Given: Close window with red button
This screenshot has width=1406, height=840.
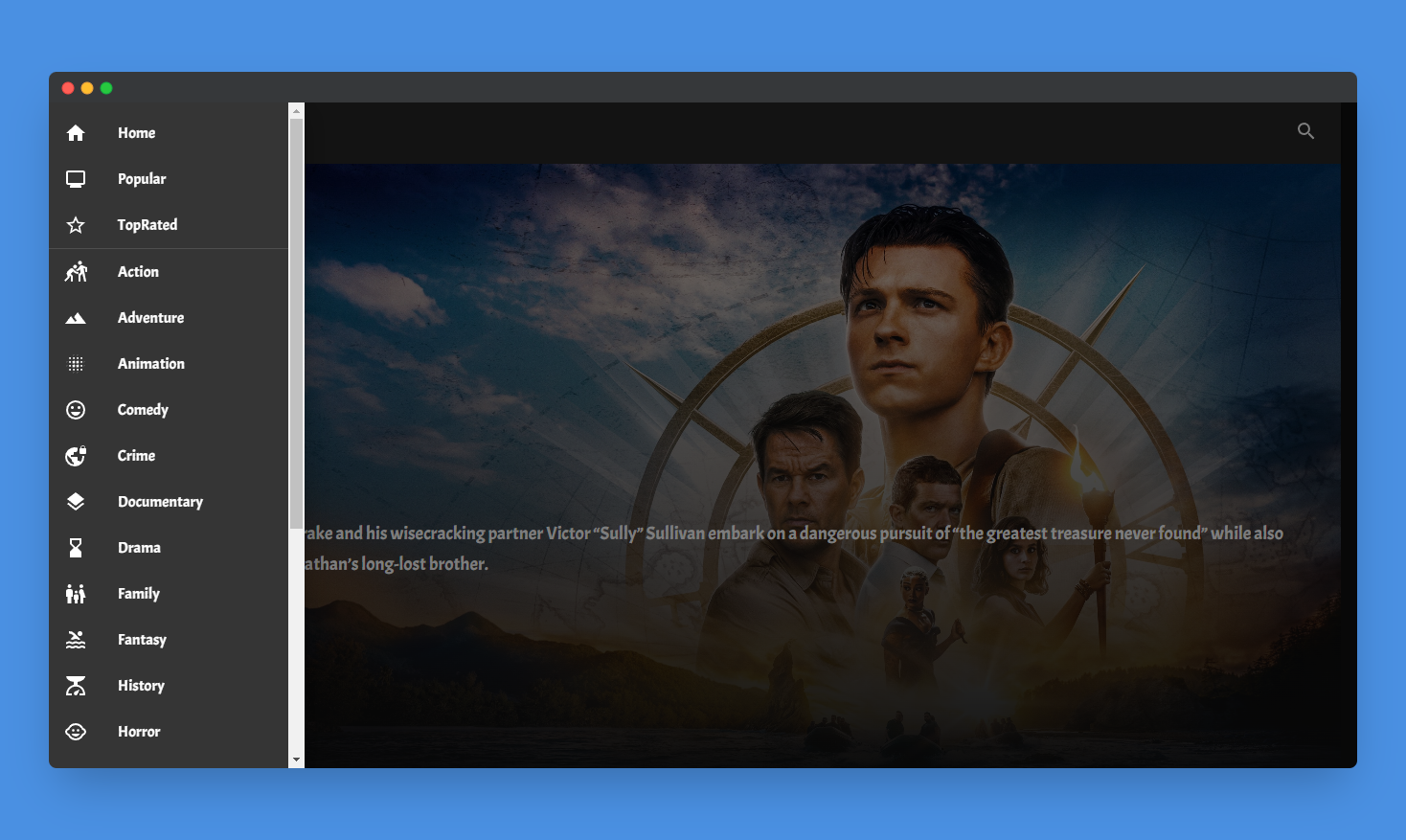Looking at the screenshot, I should pos(68,88).
